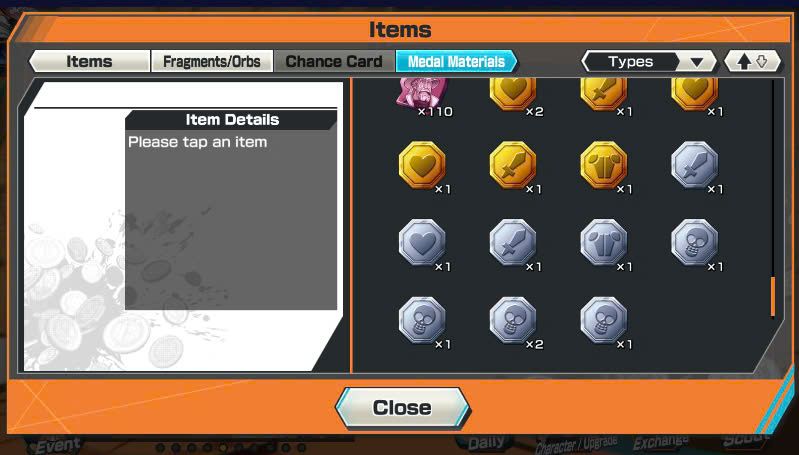Screen dimensions: 799x455
Task: Pick the gold heart medal with x2
Action: [x=513, y=94]
